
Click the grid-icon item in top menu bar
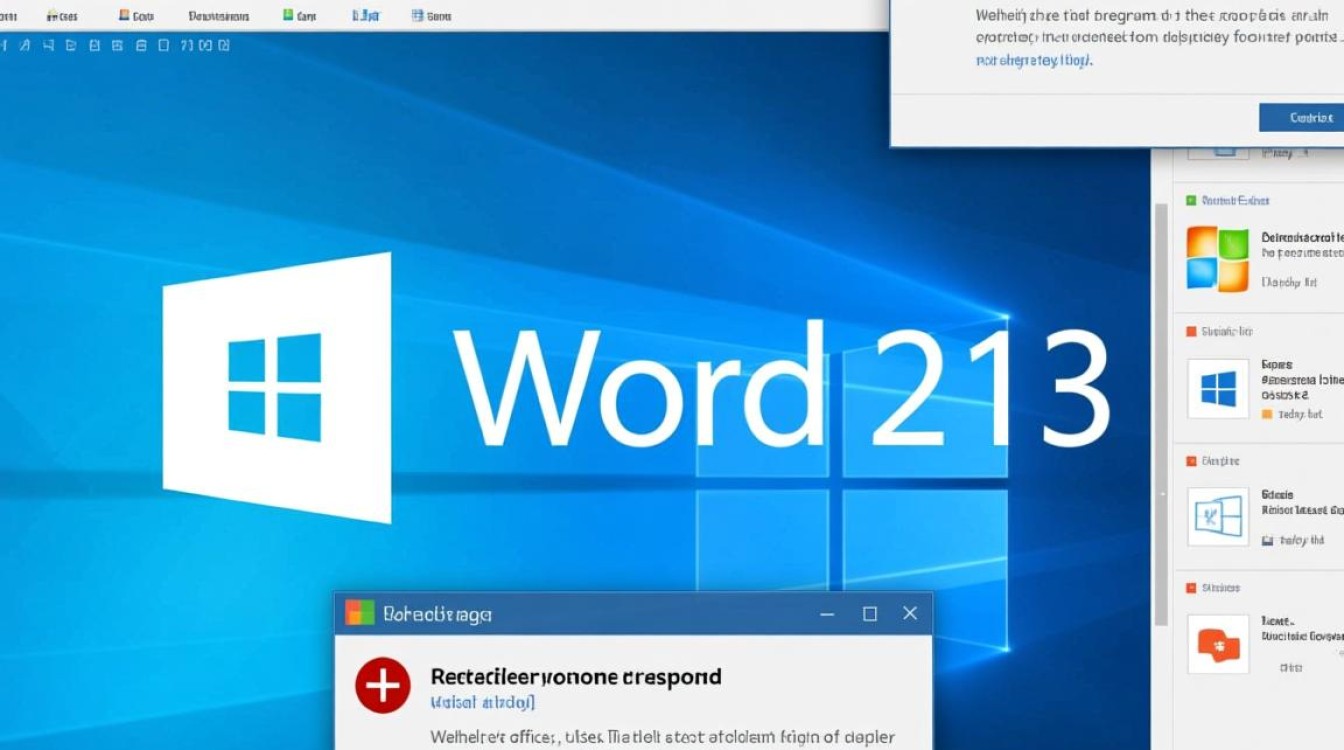pyautogui.click(x=431, y=17)
